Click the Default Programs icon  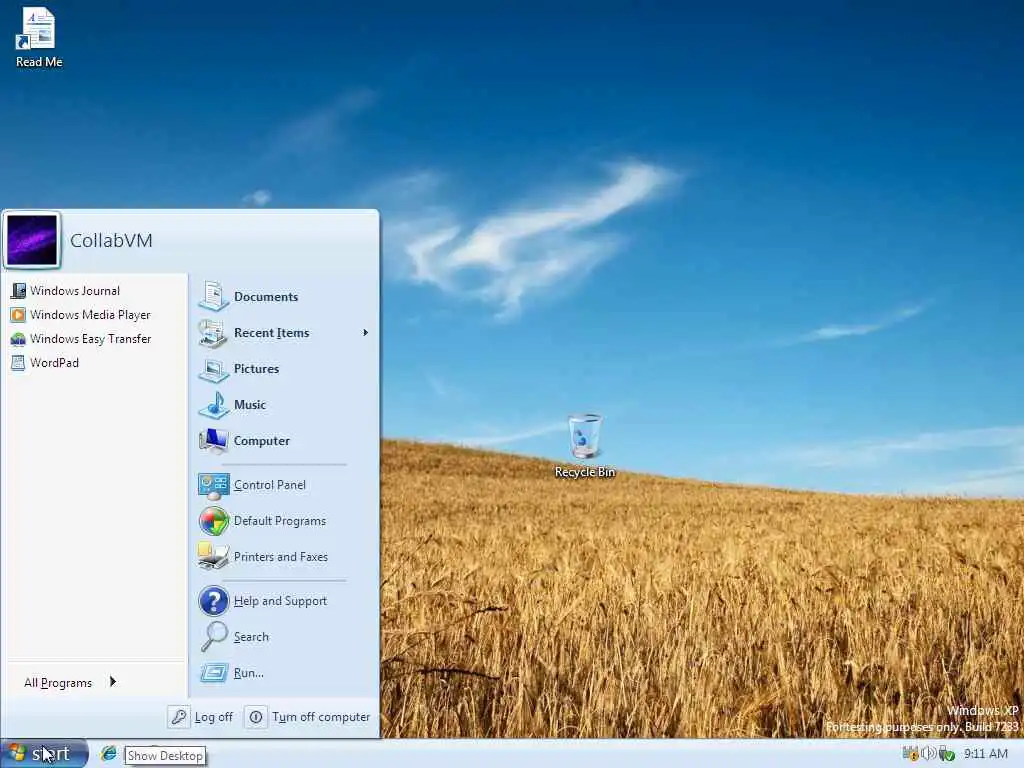point(213,521)
